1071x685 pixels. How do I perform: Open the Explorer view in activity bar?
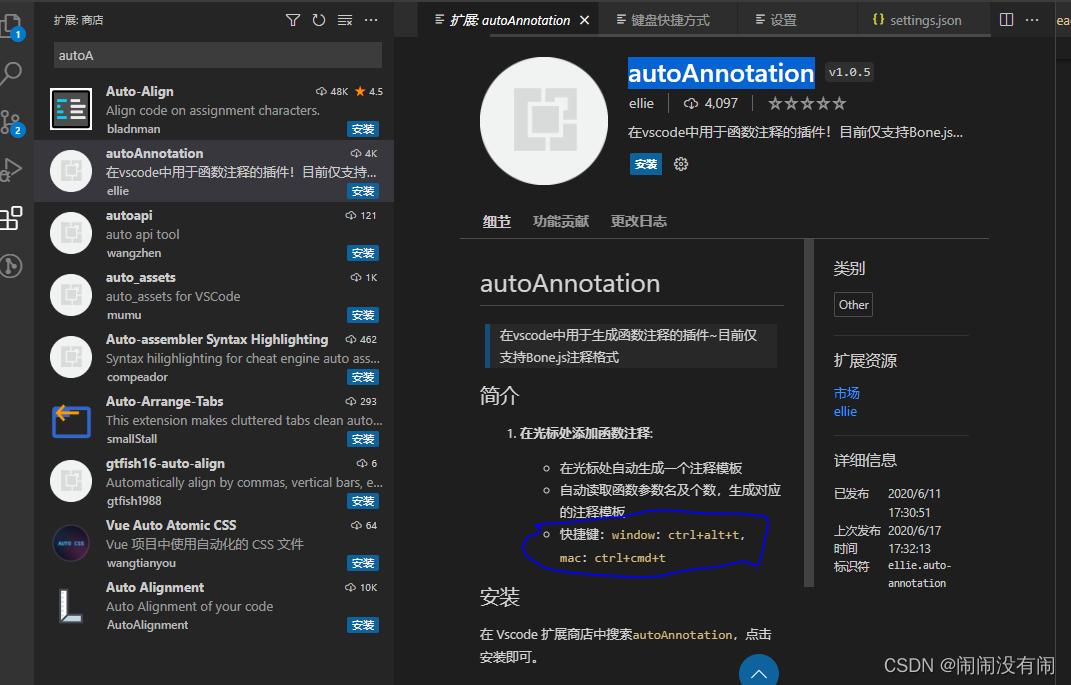pyautogui.click(x=10, y=26)
